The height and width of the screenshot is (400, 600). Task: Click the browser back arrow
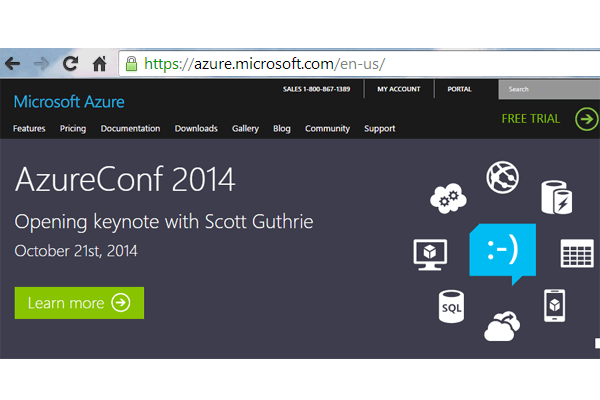(x=12, y=64)
